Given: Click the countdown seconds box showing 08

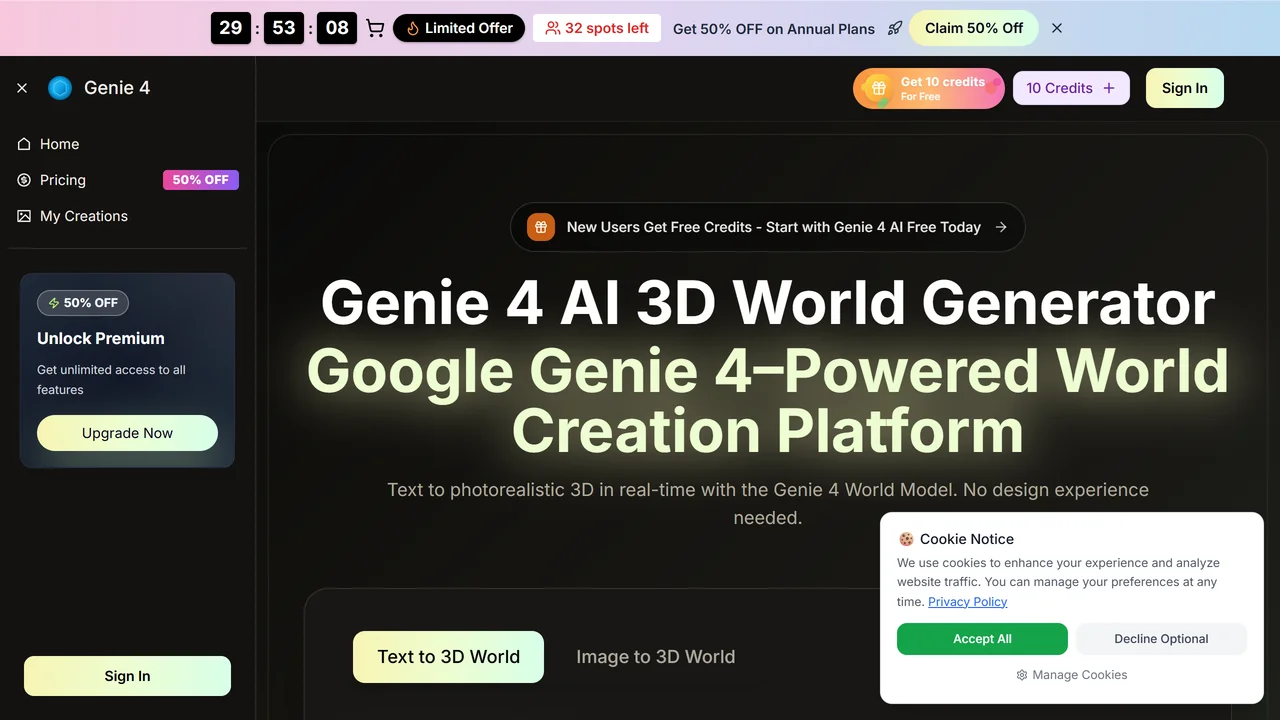Looking at the screenshot, I should [x=338, y=28].
